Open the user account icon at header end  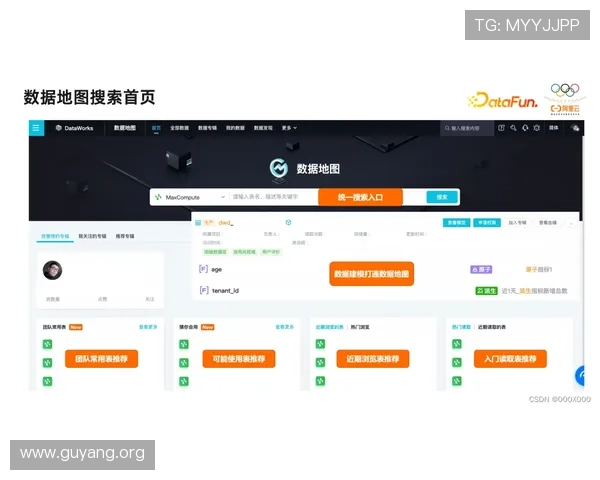575,128
